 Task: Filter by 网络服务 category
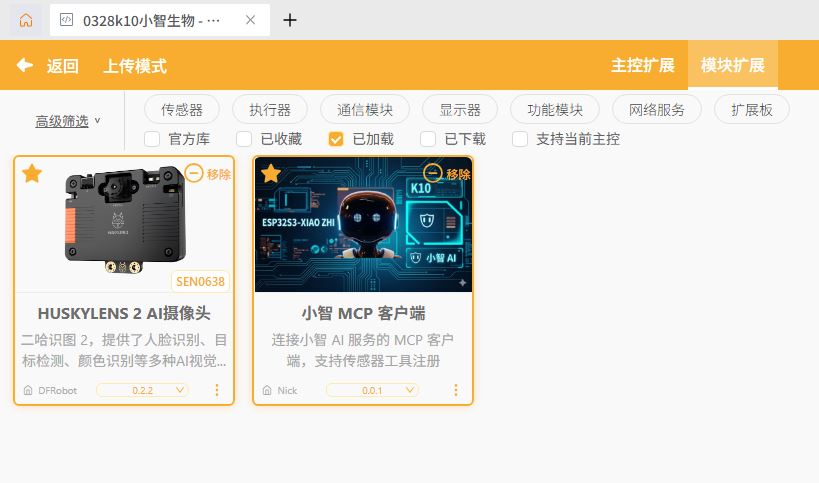(657, 110)
